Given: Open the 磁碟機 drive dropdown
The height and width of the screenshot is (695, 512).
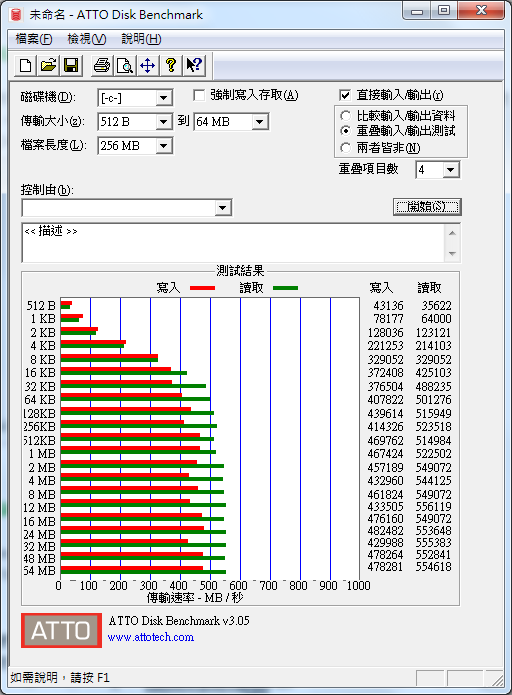Looking at the screenshot, I should coord(164,98).
